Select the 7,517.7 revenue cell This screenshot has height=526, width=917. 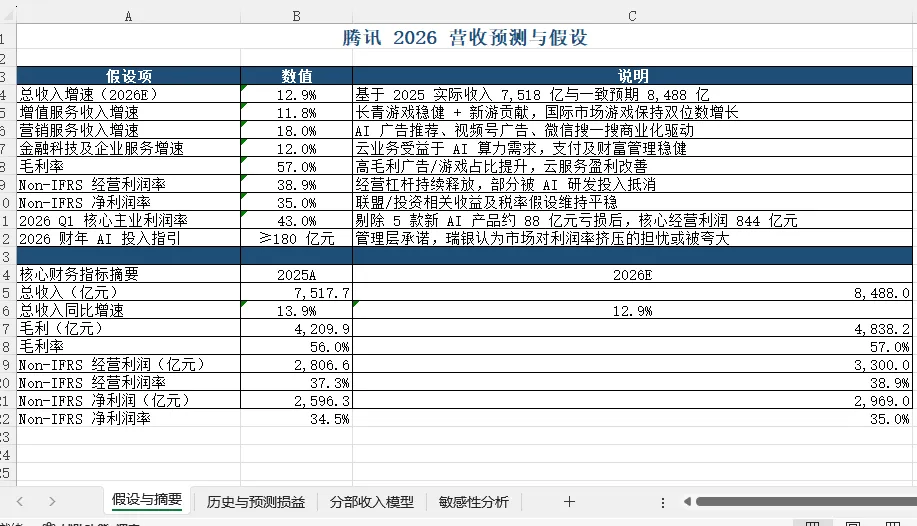click(297, 293)
